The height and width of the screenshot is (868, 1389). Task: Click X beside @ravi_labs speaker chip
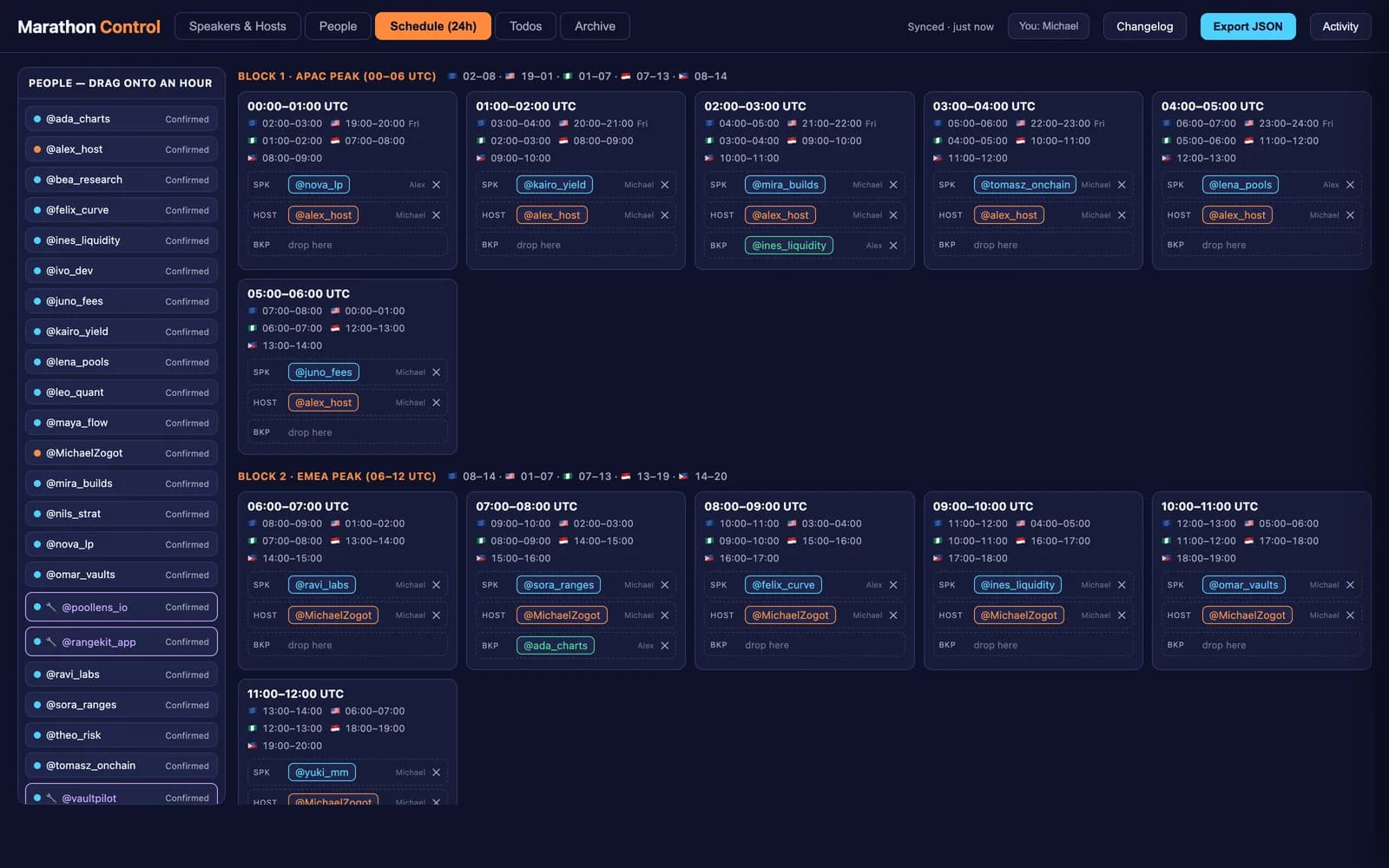pos(437,585)
